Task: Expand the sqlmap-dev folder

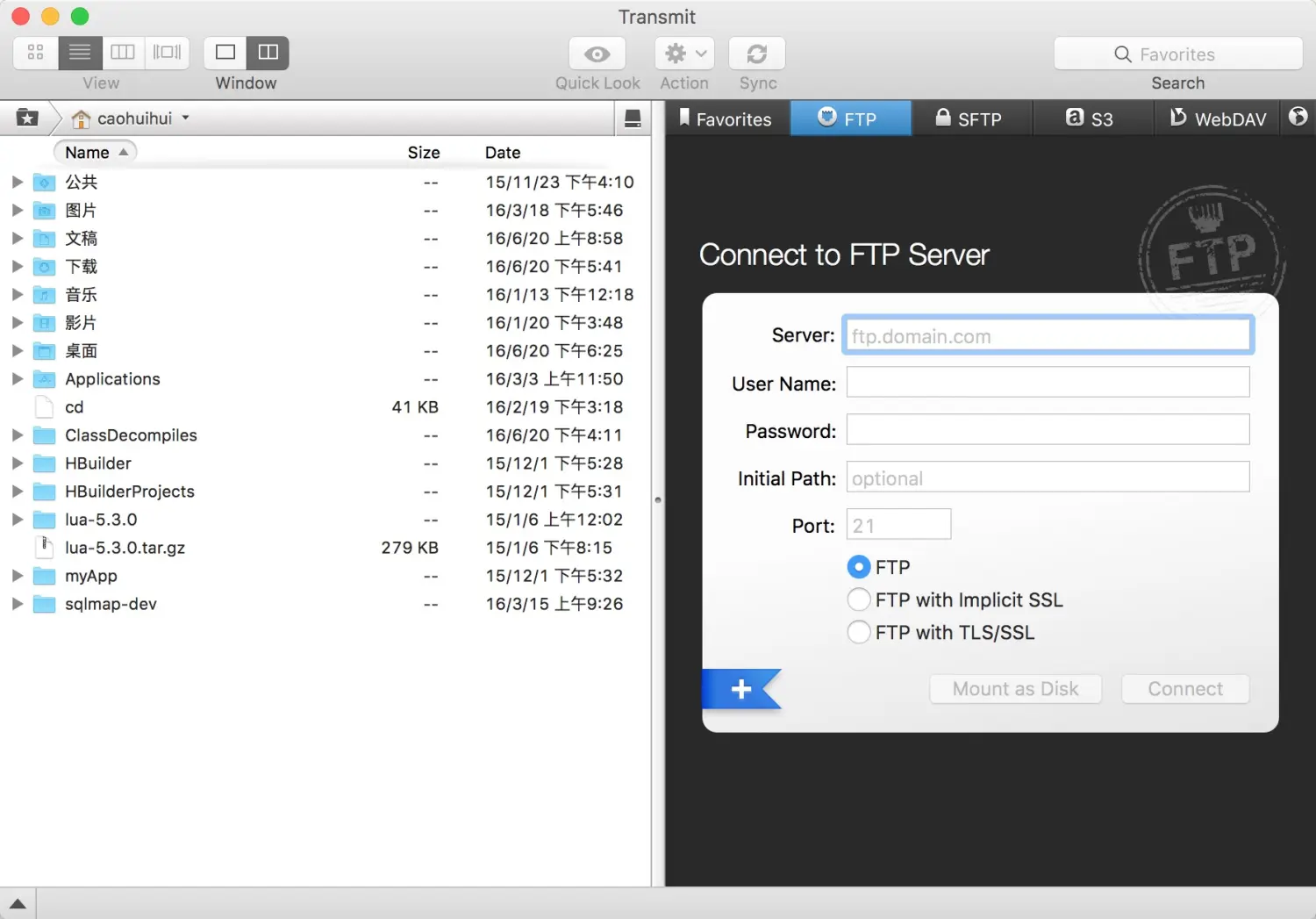Action: point(17,603)
